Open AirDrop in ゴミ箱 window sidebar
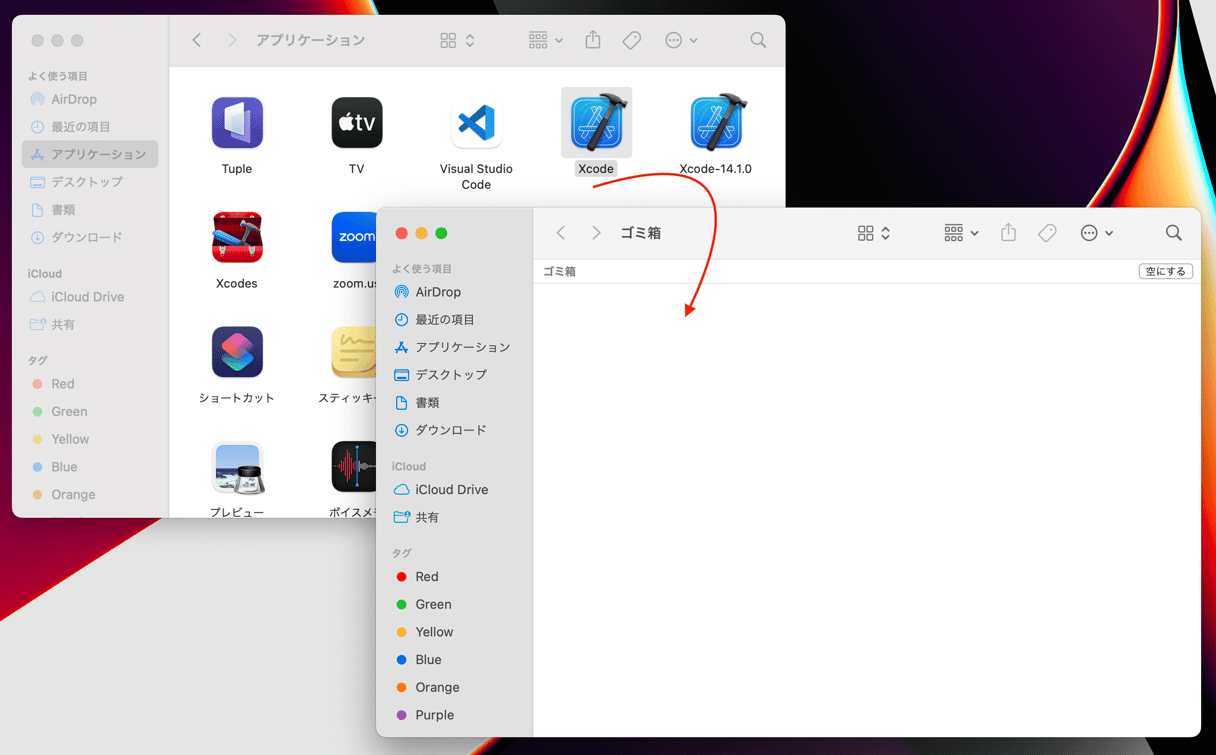Screen dimensions: 1216x755 click(456, 292)
